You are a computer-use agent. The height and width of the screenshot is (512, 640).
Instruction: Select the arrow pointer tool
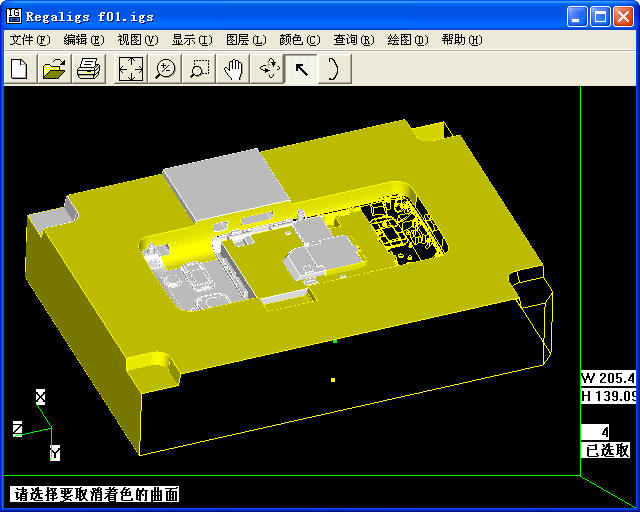[301, 68]
